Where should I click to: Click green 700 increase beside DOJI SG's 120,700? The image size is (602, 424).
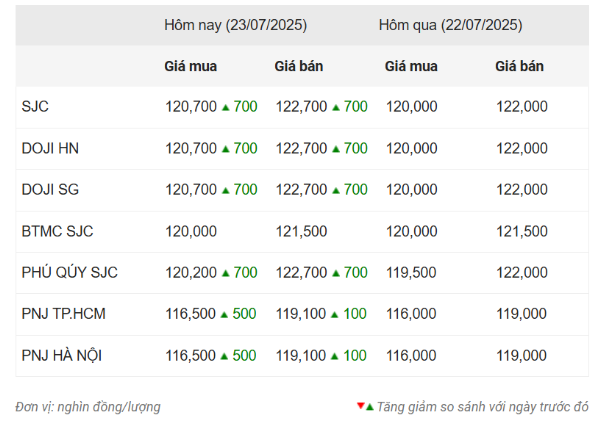[x=245, y=190]
